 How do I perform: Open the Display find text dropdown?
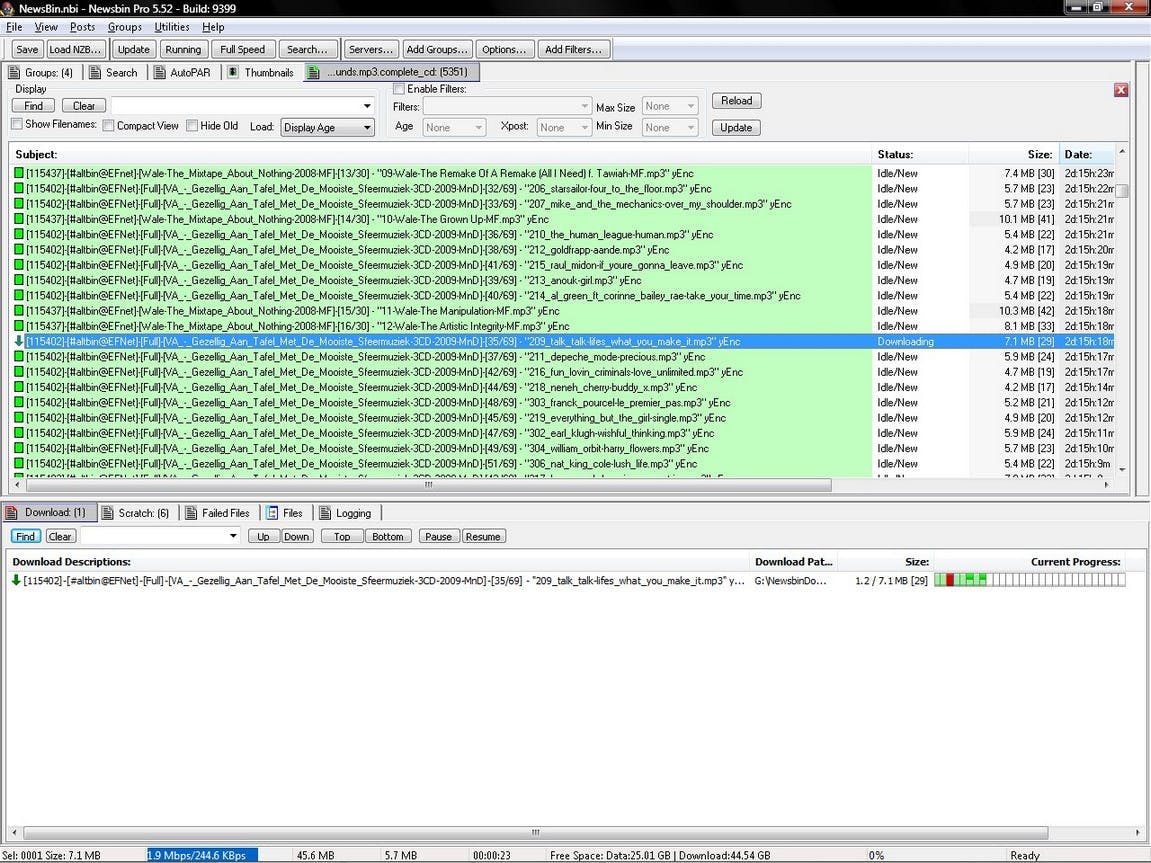[x=367, y=106]
